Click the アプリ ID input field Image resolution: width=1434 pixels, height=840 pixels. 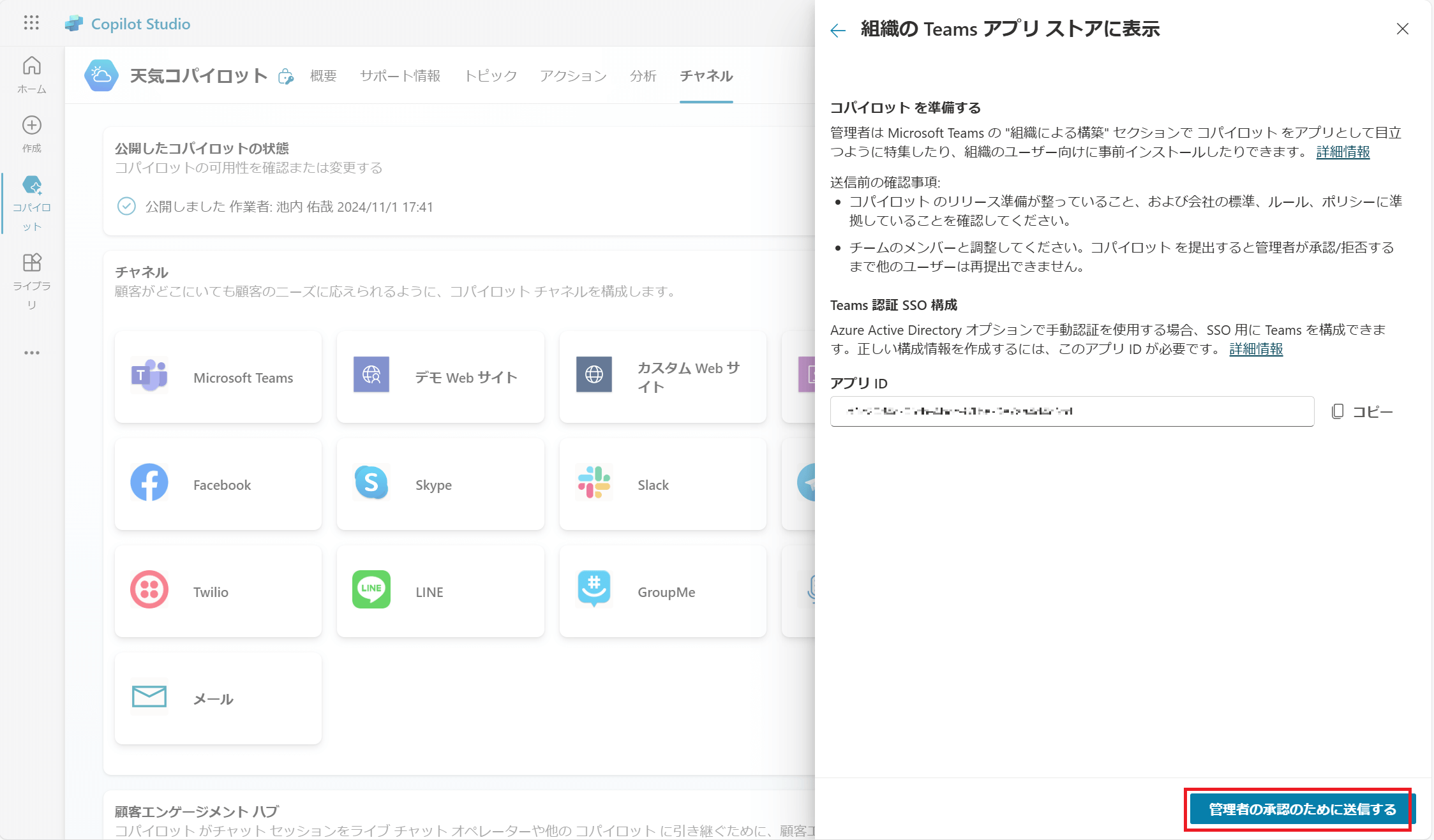1072,411
